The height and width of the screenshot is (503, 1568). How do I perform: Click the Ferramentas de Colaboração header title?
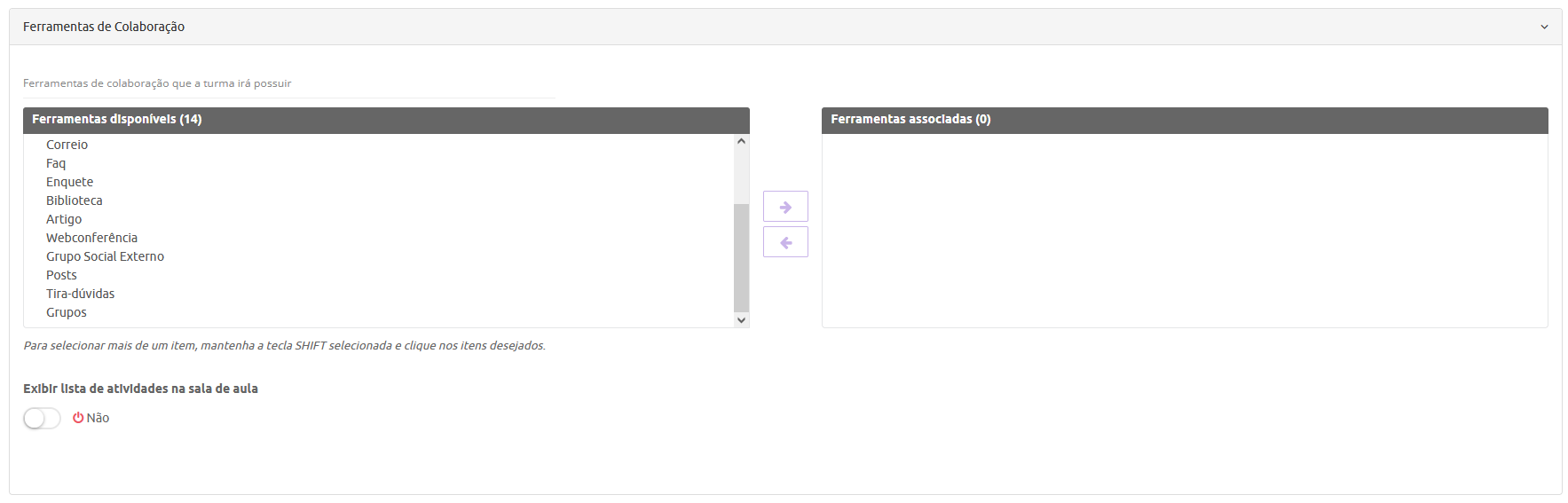click(104, 27)
